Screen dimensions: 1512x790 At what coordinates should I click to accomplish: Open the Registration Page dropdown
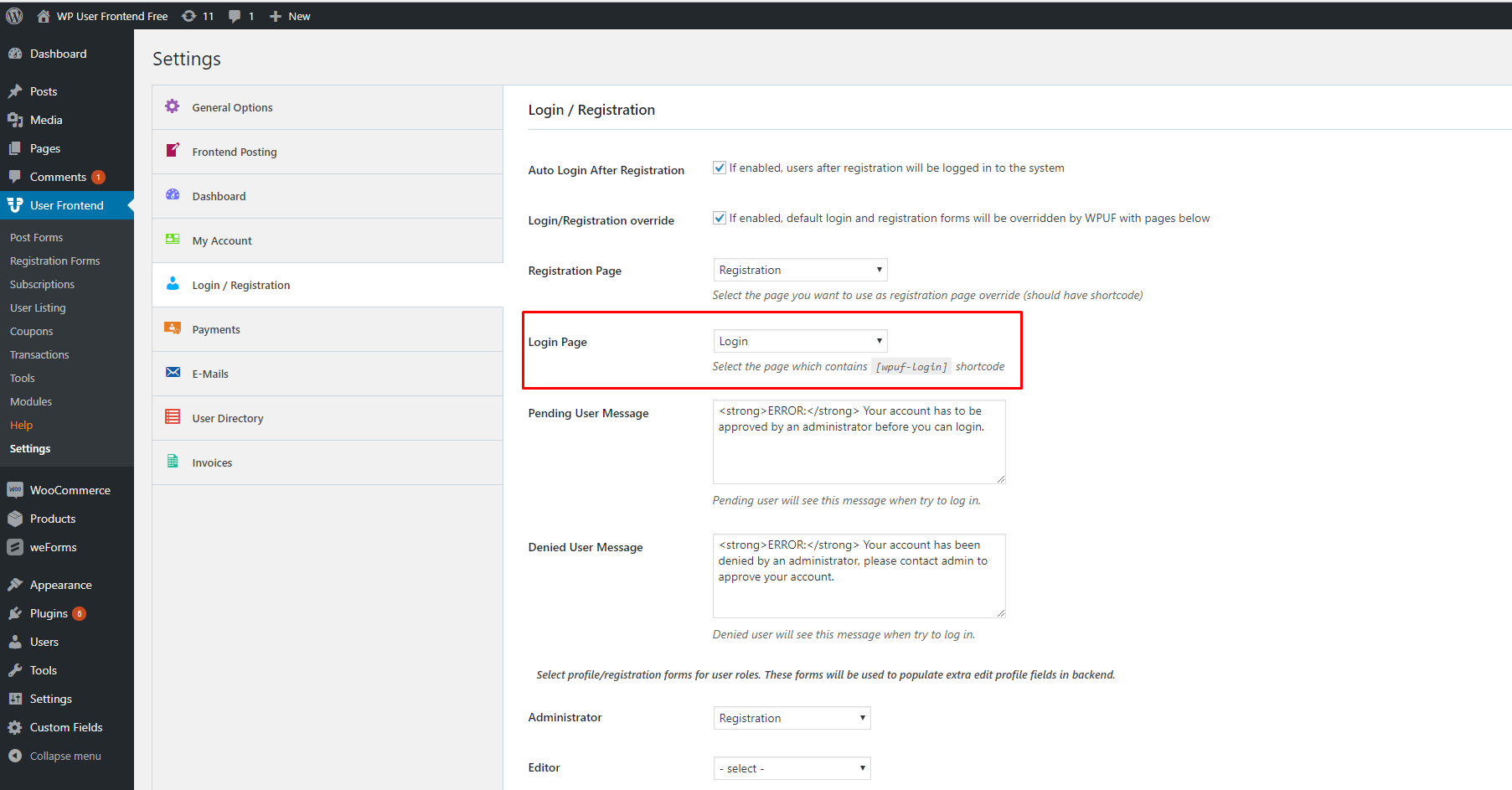tap(800, 270)
